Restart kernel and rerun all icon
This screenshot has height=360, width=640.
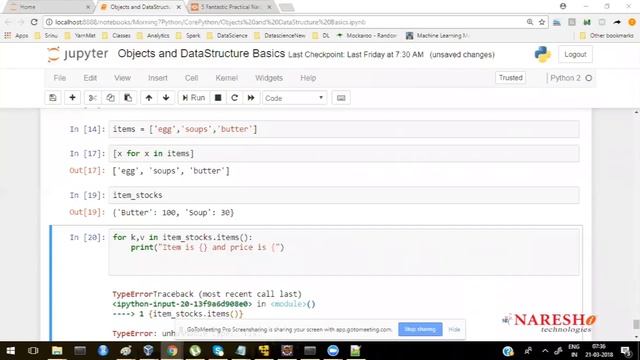click(251, 98)
